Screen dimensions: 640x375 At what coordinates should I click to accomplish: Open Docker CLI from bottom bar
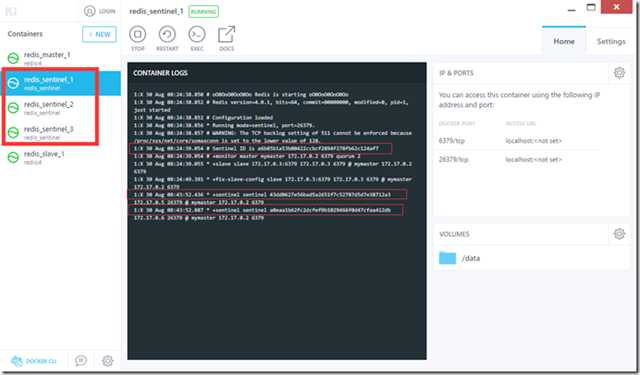click(x=33, y=361)
